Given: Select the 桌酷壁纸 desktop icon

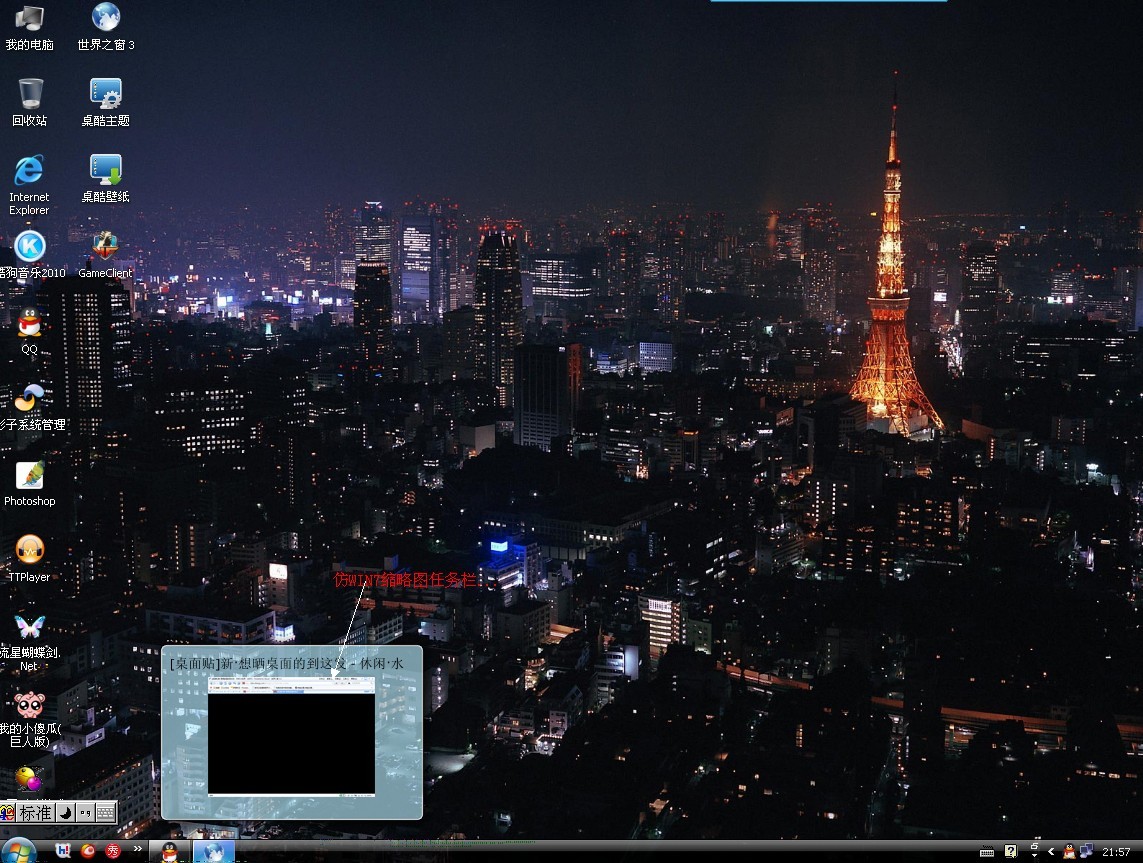Looking at the screenshot, I should [x=106, y=179].
